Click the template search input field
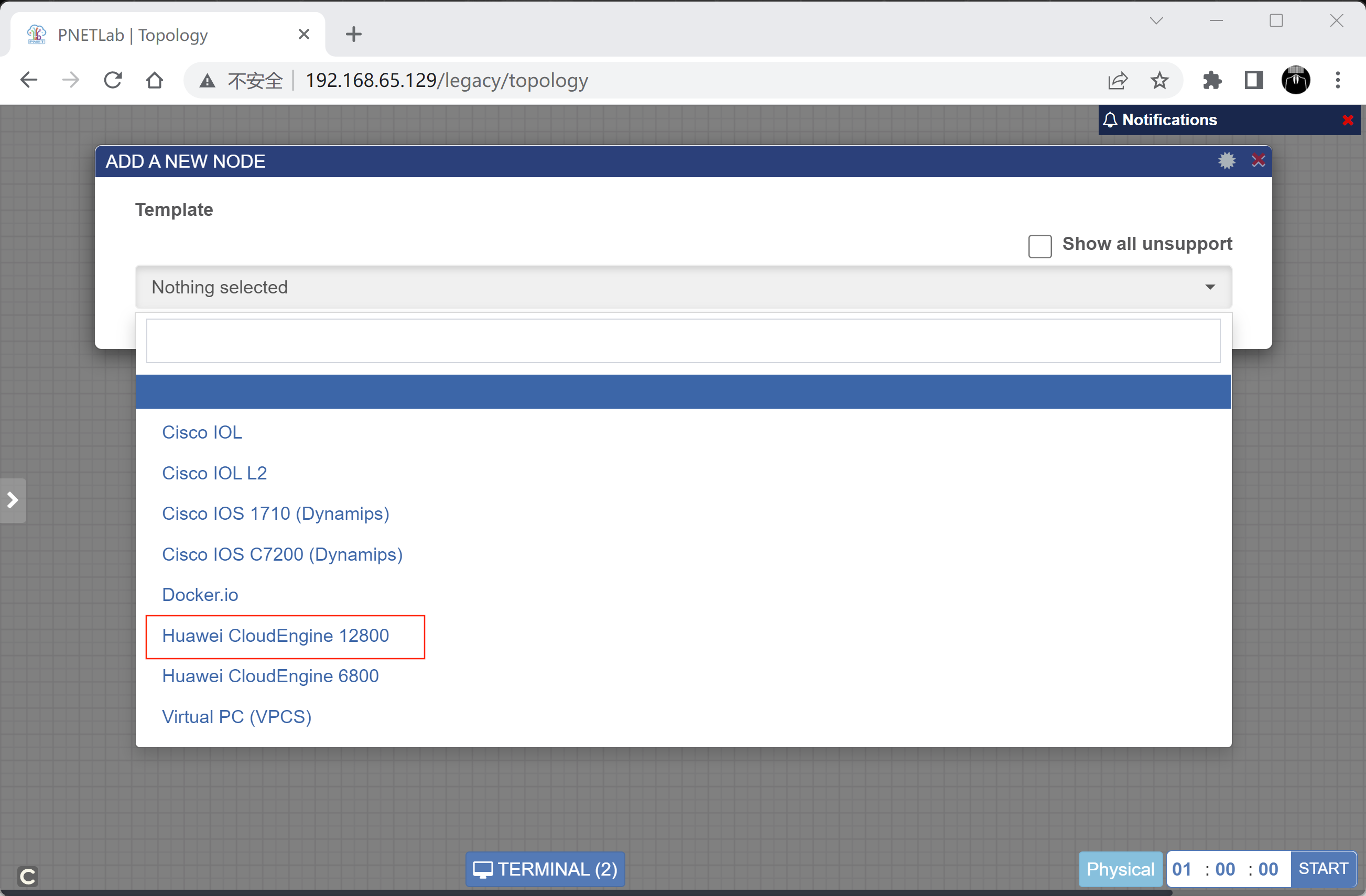The width and height of the screenshot is (1366, 896). click(683, 341)
